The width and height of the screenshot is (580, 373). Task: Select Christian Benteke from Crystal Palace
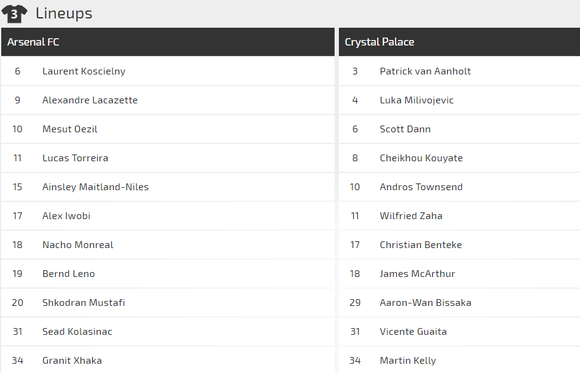(x=421, y=244)
